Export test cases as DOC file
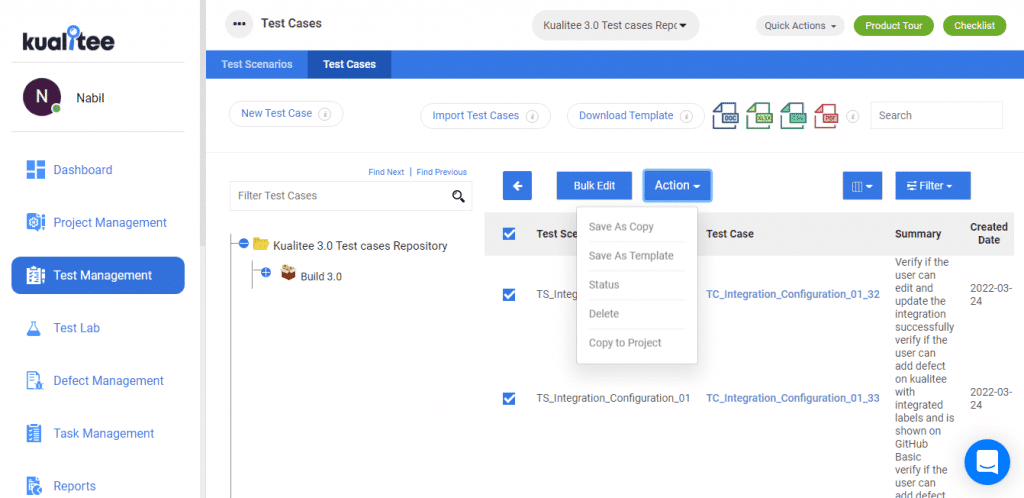 (725, 116)
